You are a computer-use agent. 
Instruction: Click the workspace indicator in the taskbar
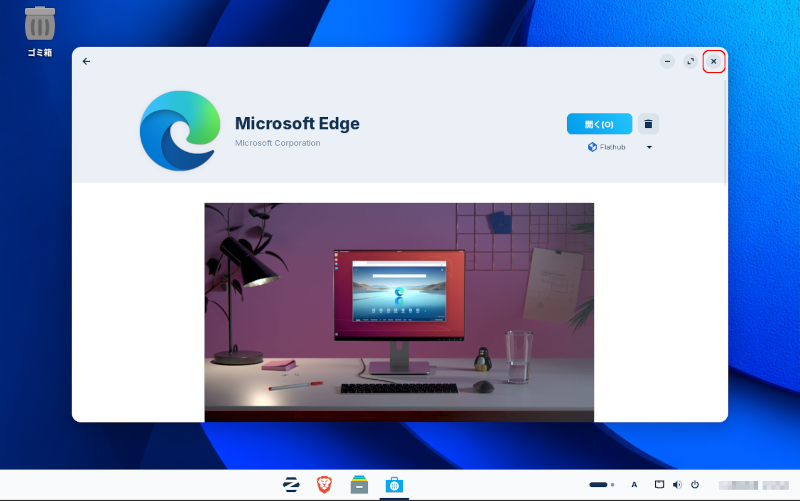602,485
